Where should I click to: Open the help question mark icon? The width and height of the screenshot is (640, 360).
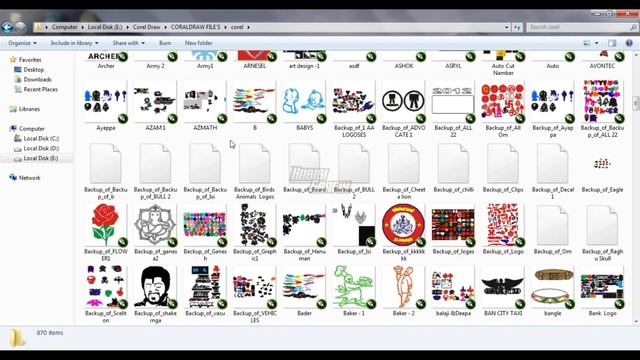629,43
